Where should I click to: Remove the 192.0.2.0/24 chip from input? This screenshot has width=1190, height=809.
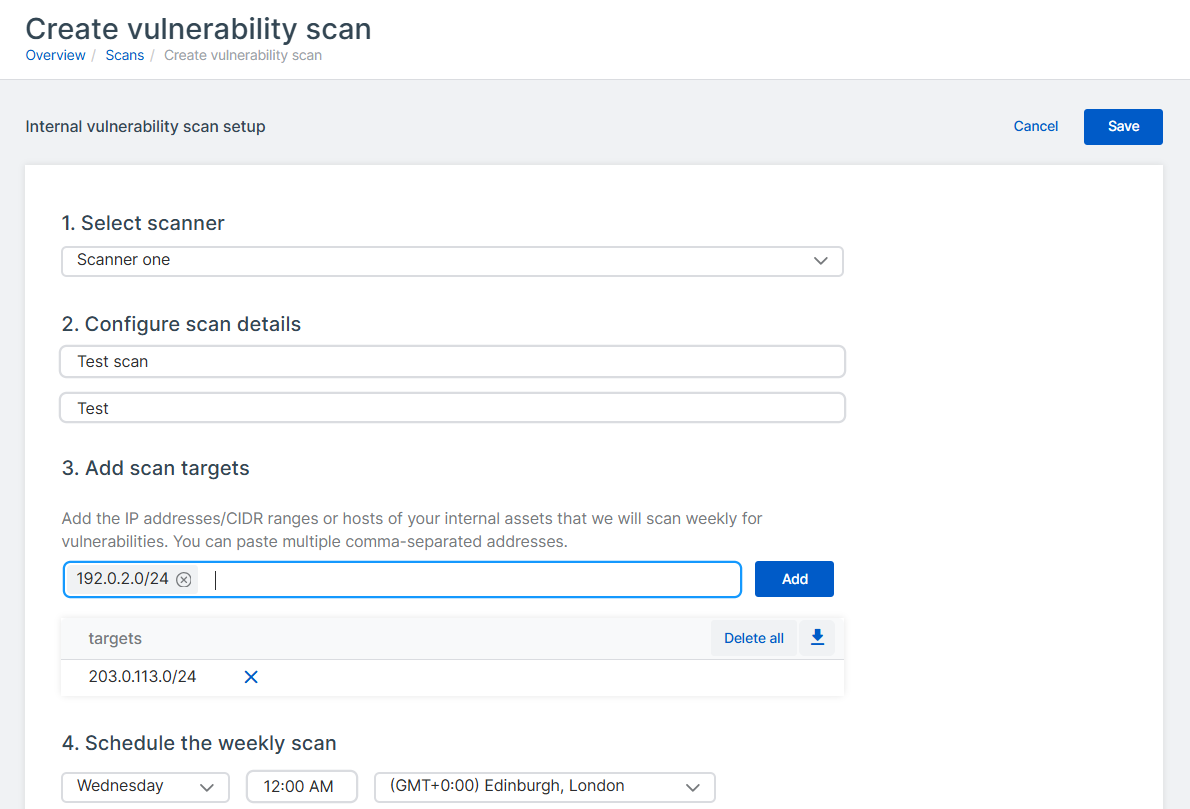point(184,579)
